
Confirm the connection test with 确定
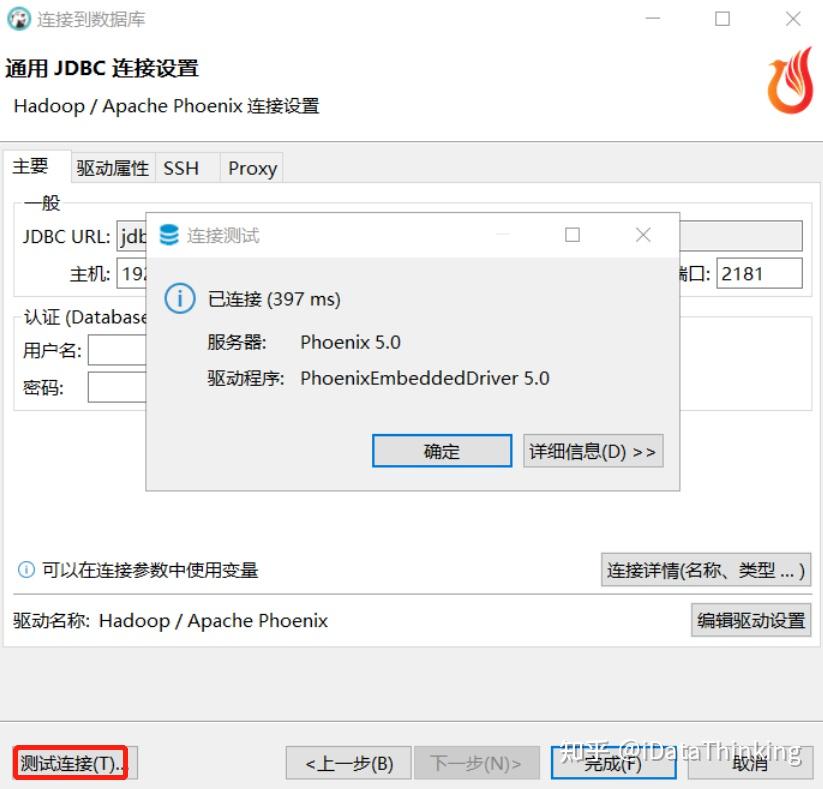click(x=442, y=451)
